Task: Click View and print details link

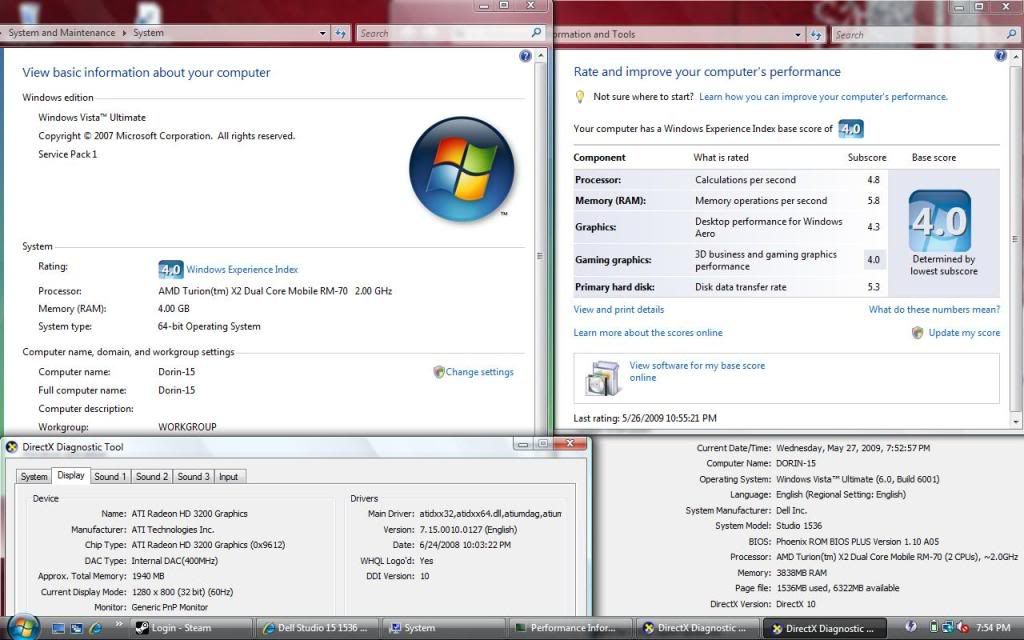Action: pyautogui.click(x=618, y=310)
